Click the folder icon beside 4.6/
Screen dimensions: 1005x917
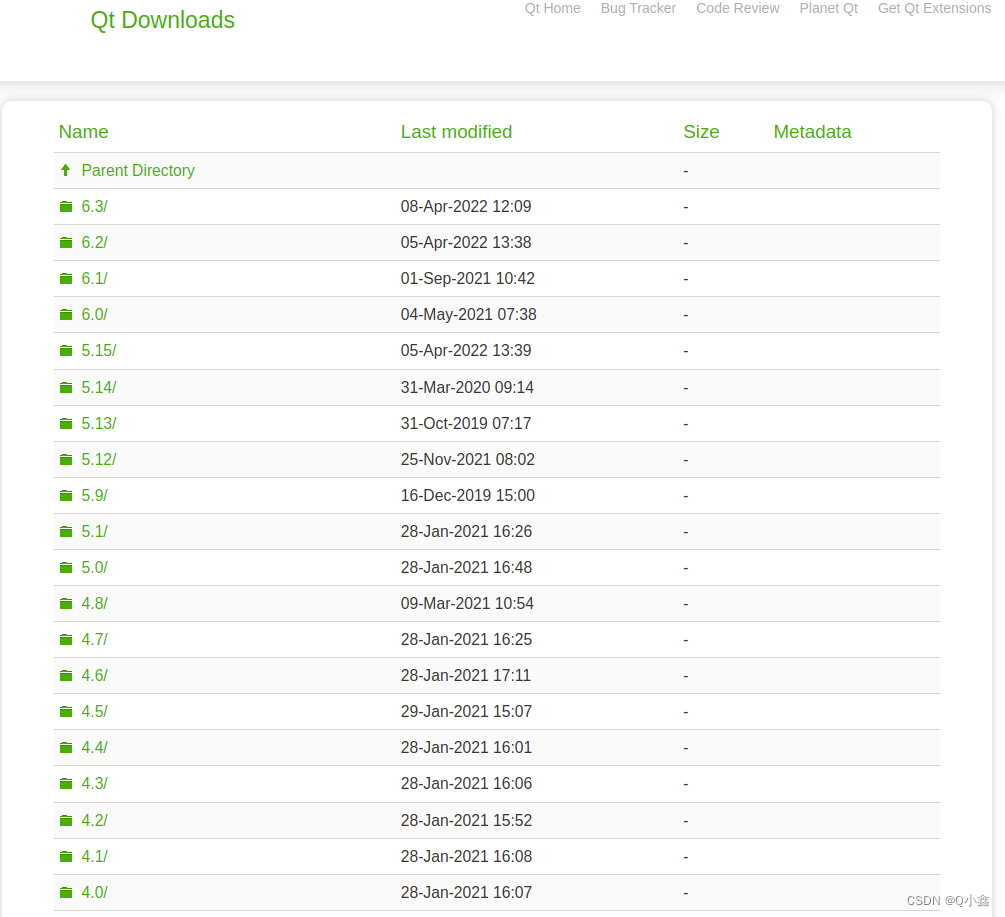[x=66, y=675]
